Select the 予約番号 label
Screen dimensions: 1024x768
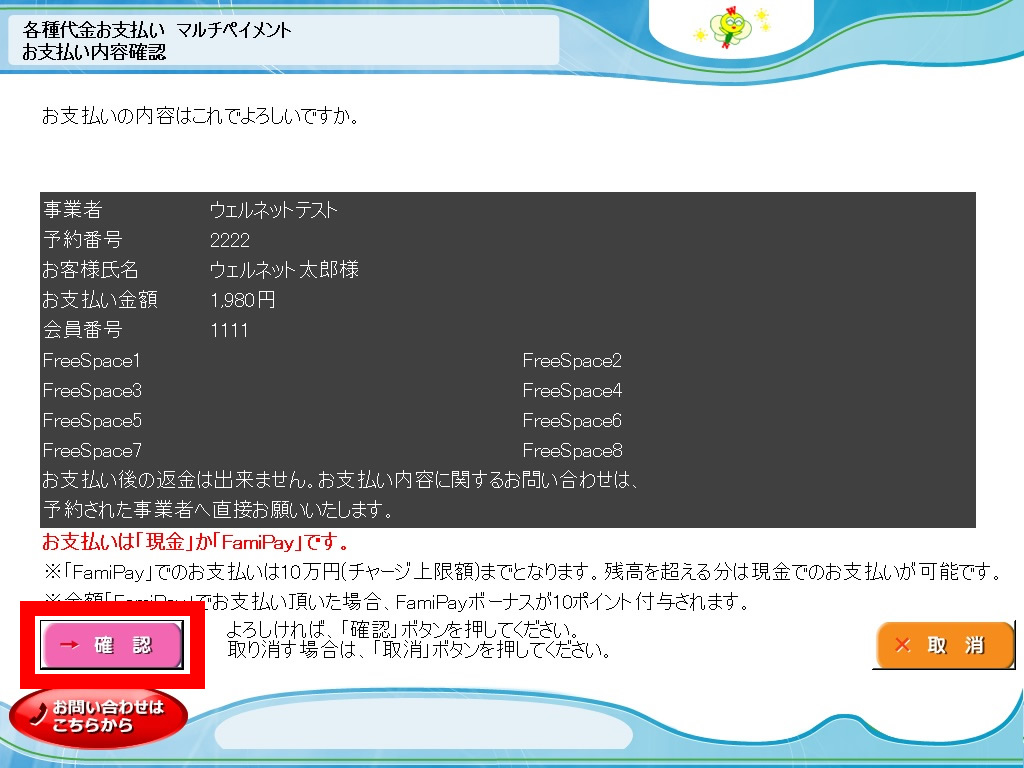tap(83, 240)
